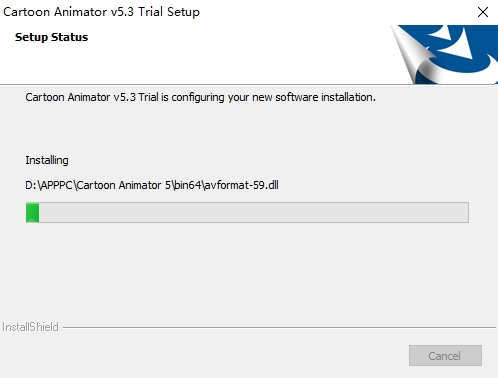This screenshot has width=498, height=378.
Task: Click the Cartoon Animator name in title bar
Action: pyautogui.click(x=55, y=12)
